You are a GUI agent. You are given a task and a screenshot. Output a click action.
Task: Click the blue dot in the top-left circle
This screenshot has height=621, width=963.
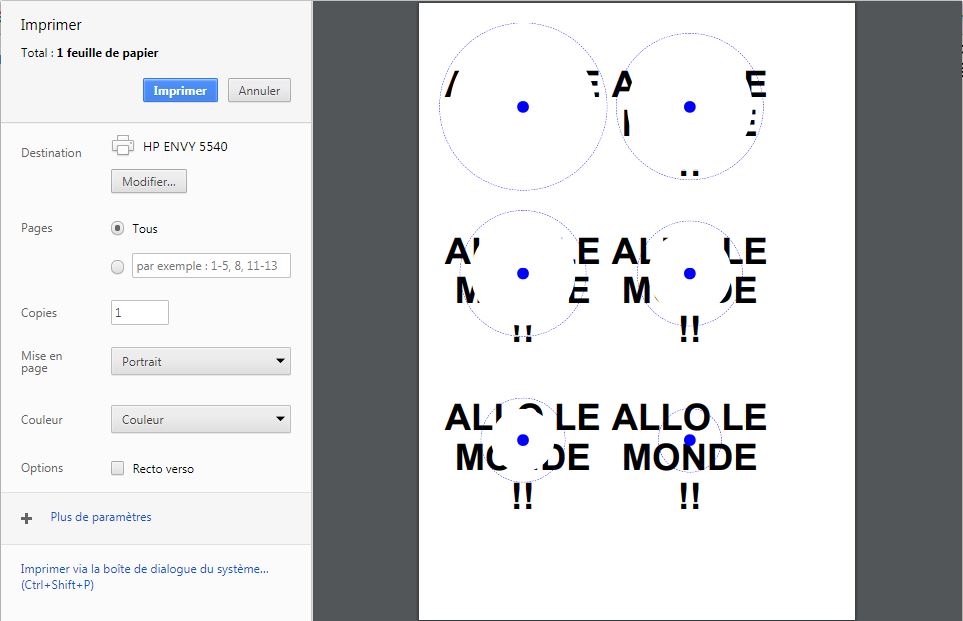coord(523,107)
